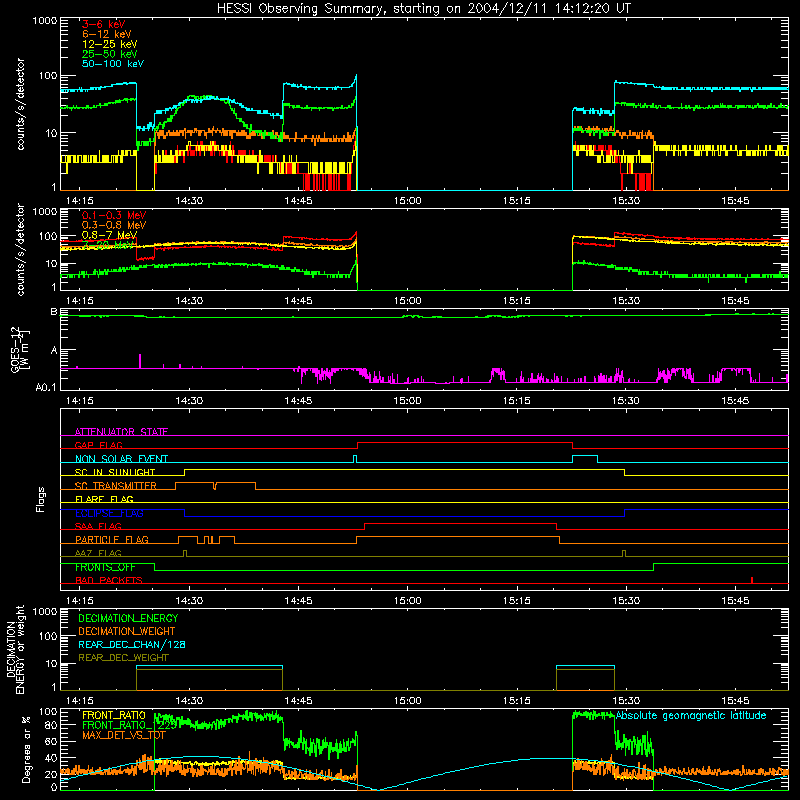800x800 pixels.
Task: Select the NON_SOLAR_EVENT flag label
Action: pyautogui.click(x=121, y=459)
